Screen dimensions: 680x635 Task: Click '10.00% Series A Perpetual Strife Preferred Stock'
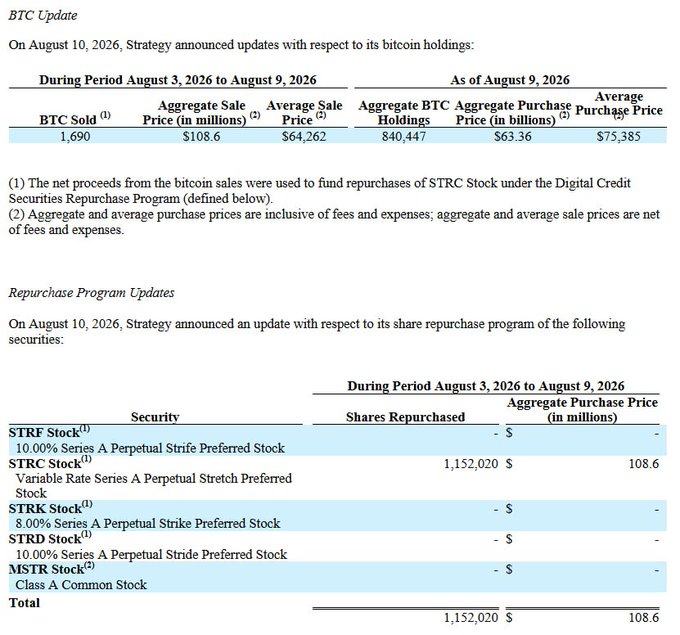(150, 448)
